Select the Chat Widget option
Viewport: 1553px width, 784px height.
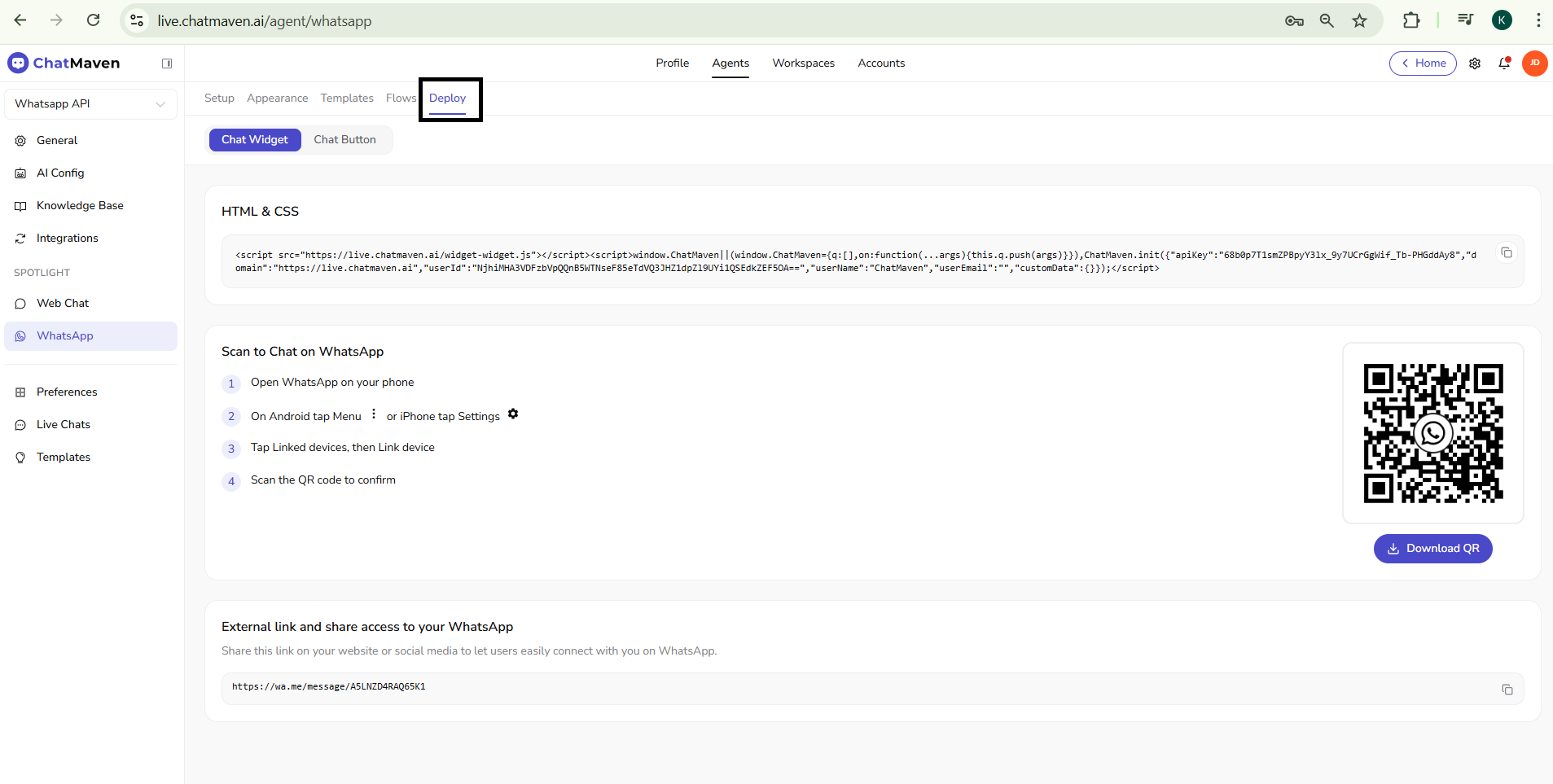[x=255, y=140]
